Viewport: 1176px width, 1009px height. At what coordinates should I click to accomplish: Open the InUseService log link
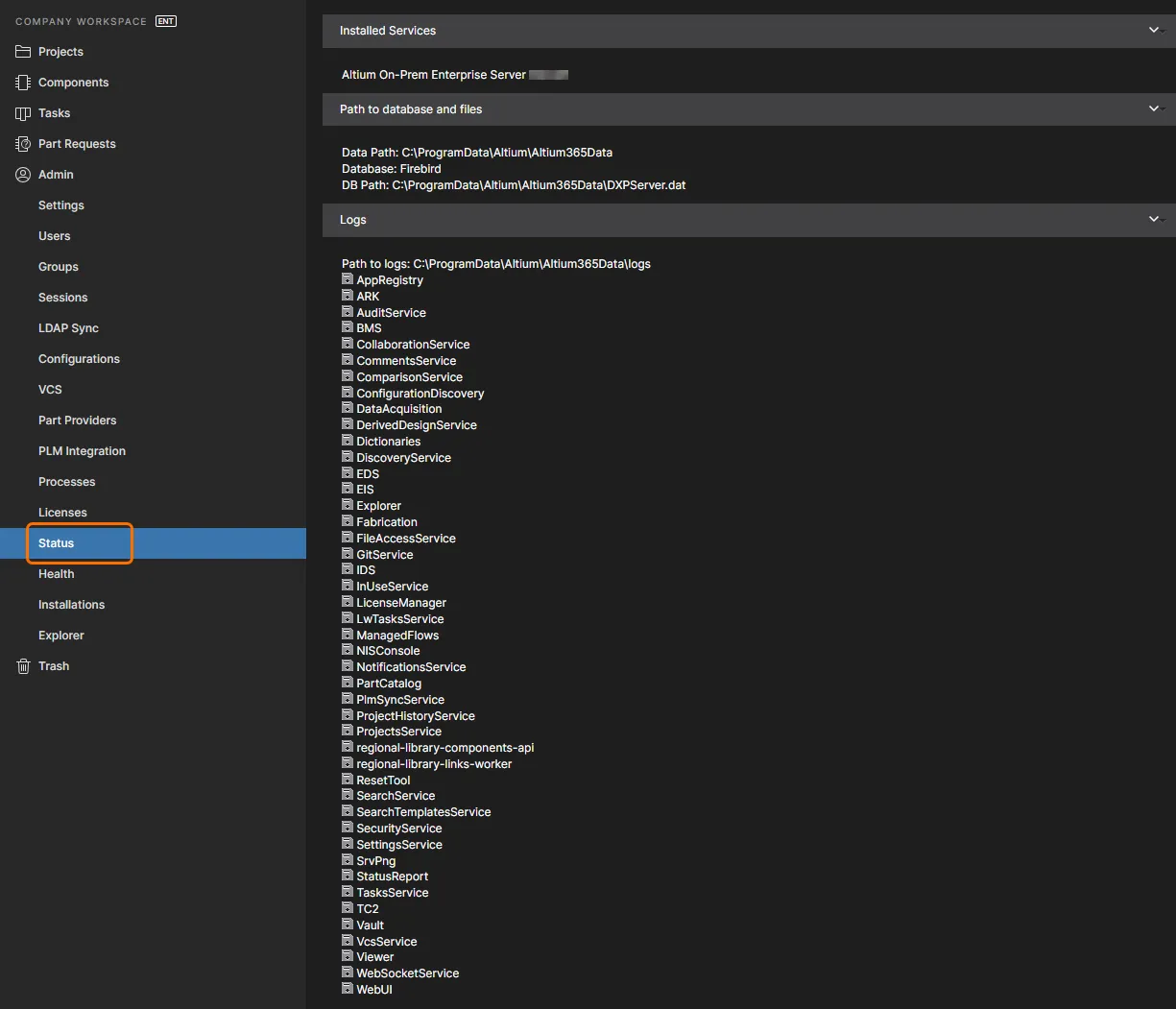pyautogui.click(x=393, y=587)
